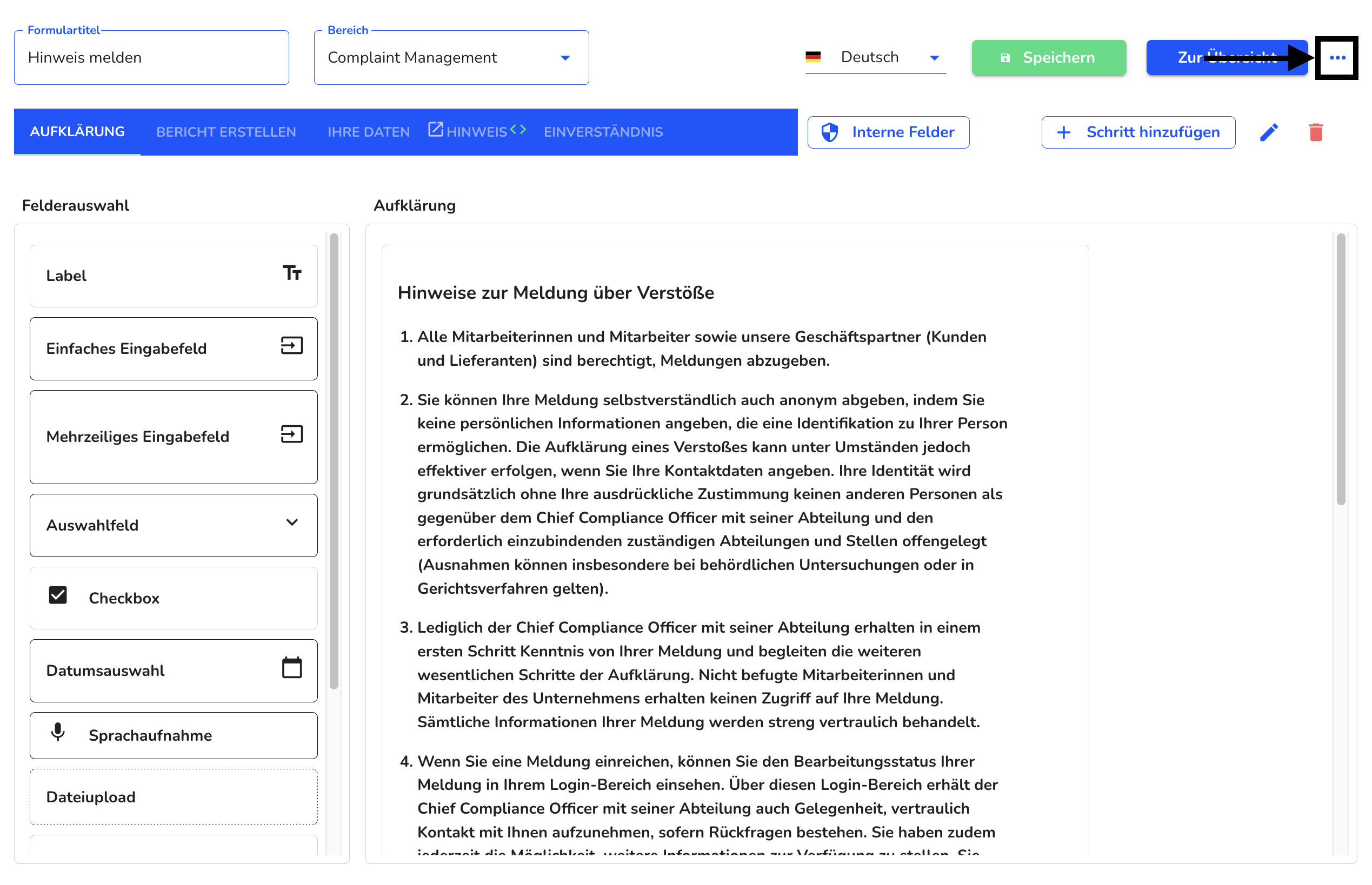Click the input icon on Mehrzeiliges Eingabefeld
This screenshot has height=885, width=1372.
pyautogui.click(x=291, y=434)
